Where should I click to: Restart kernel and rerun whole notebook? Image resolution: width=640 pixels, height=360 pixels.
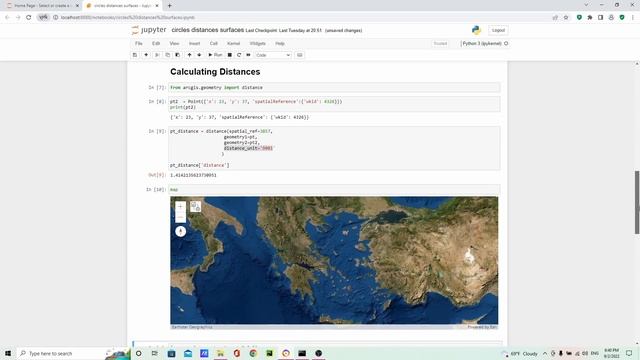248,55
